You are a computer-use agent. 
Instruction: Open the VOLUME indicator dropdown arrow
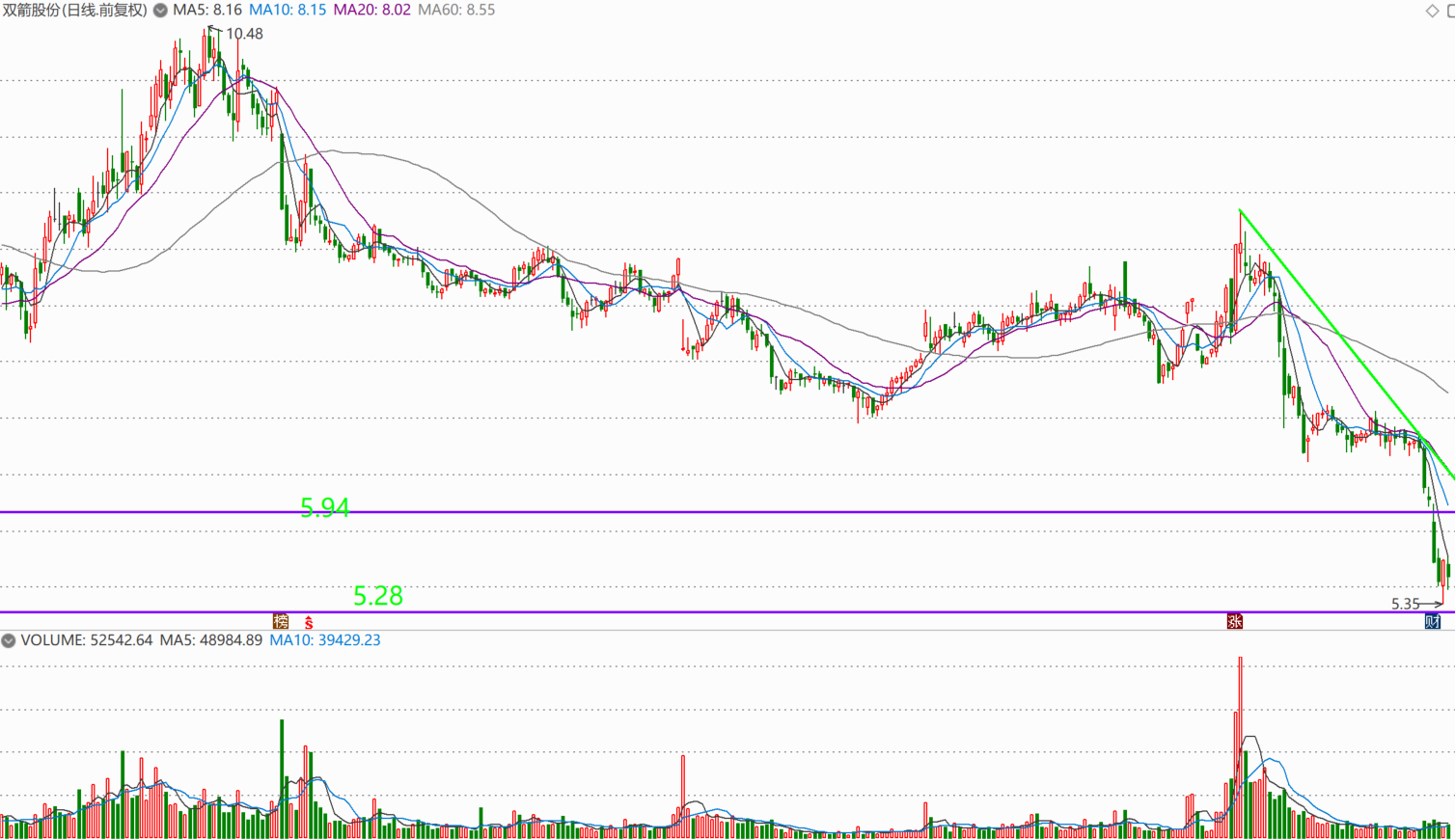pyautogui.click(x=9, y=640)
